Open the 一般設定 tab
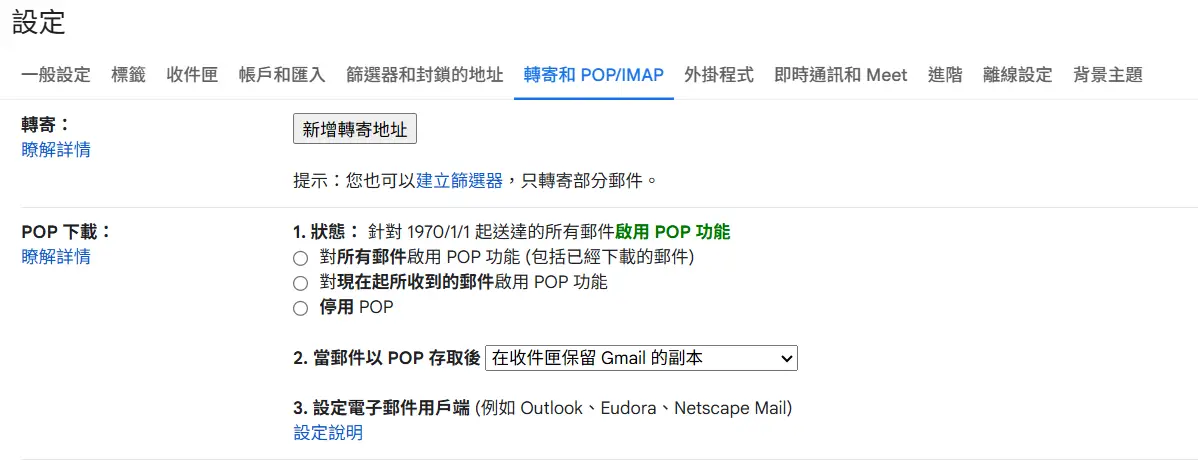This screenshot has width=1198, height=460. pos(56,75)
